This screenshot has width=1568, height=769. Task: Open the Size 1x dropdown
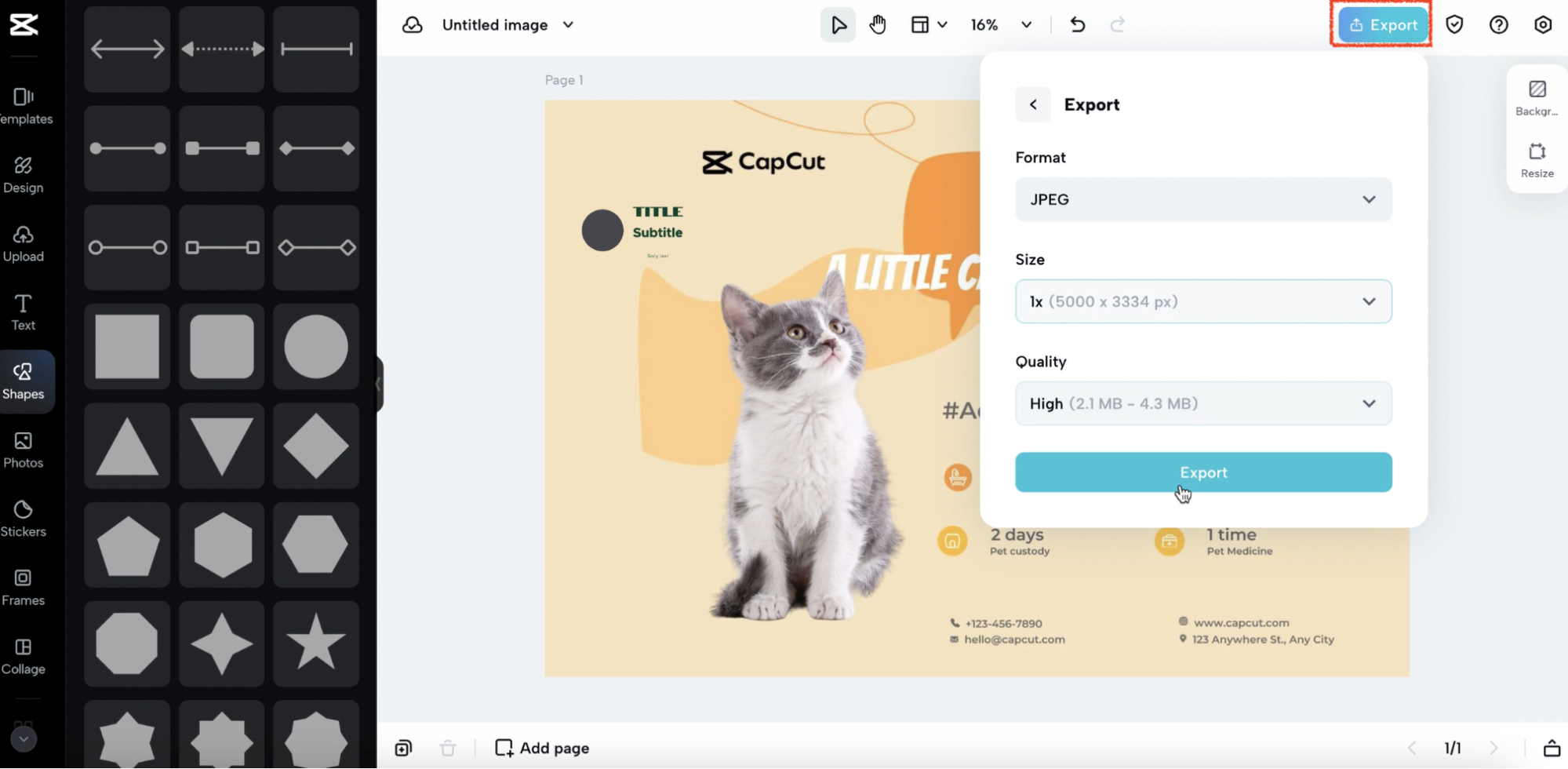(x=1203, y=301)
